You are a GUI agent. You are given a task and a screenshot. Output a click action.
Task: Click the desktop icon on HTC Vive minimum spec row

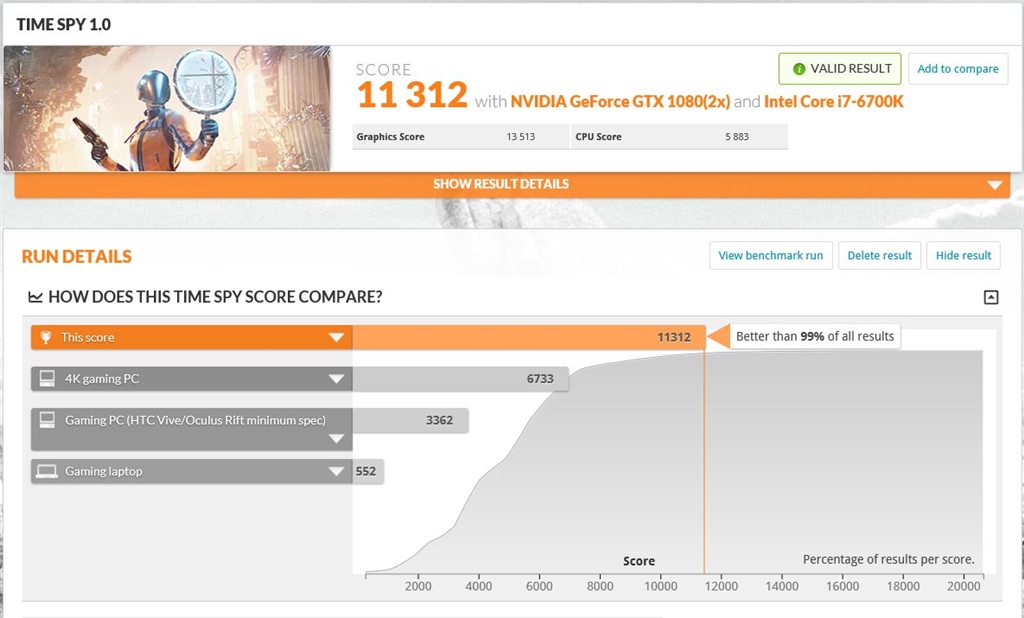tap(47, 419)
